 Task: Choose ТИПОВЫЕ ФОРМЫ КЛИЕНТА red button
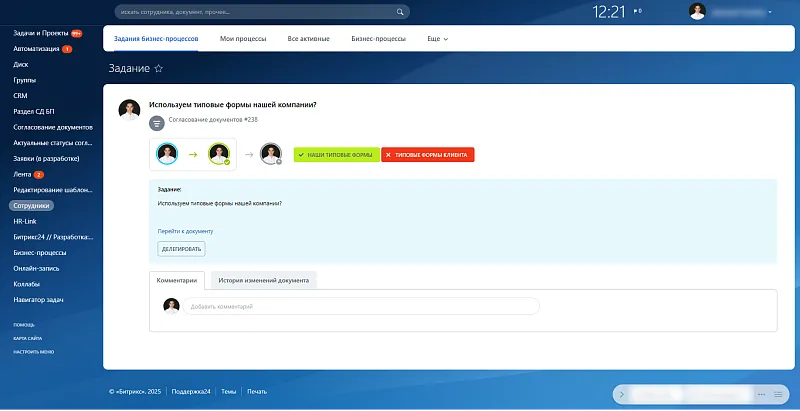(x=428, y=155)
